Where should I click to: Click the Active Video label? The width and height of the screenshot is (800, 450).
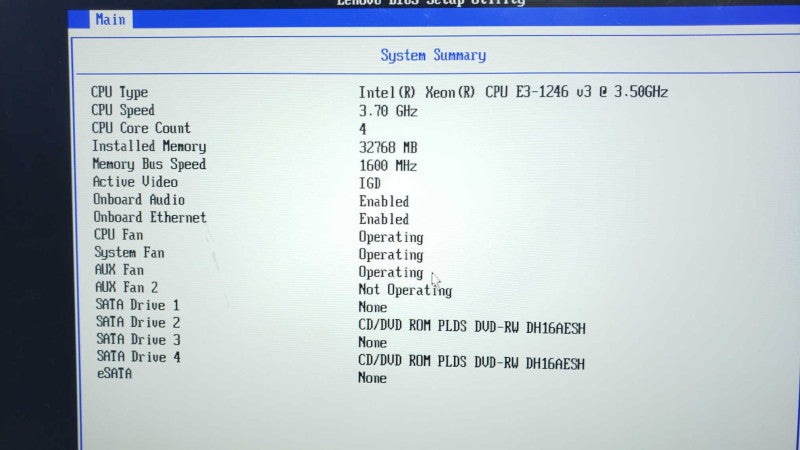pos(135,182)
